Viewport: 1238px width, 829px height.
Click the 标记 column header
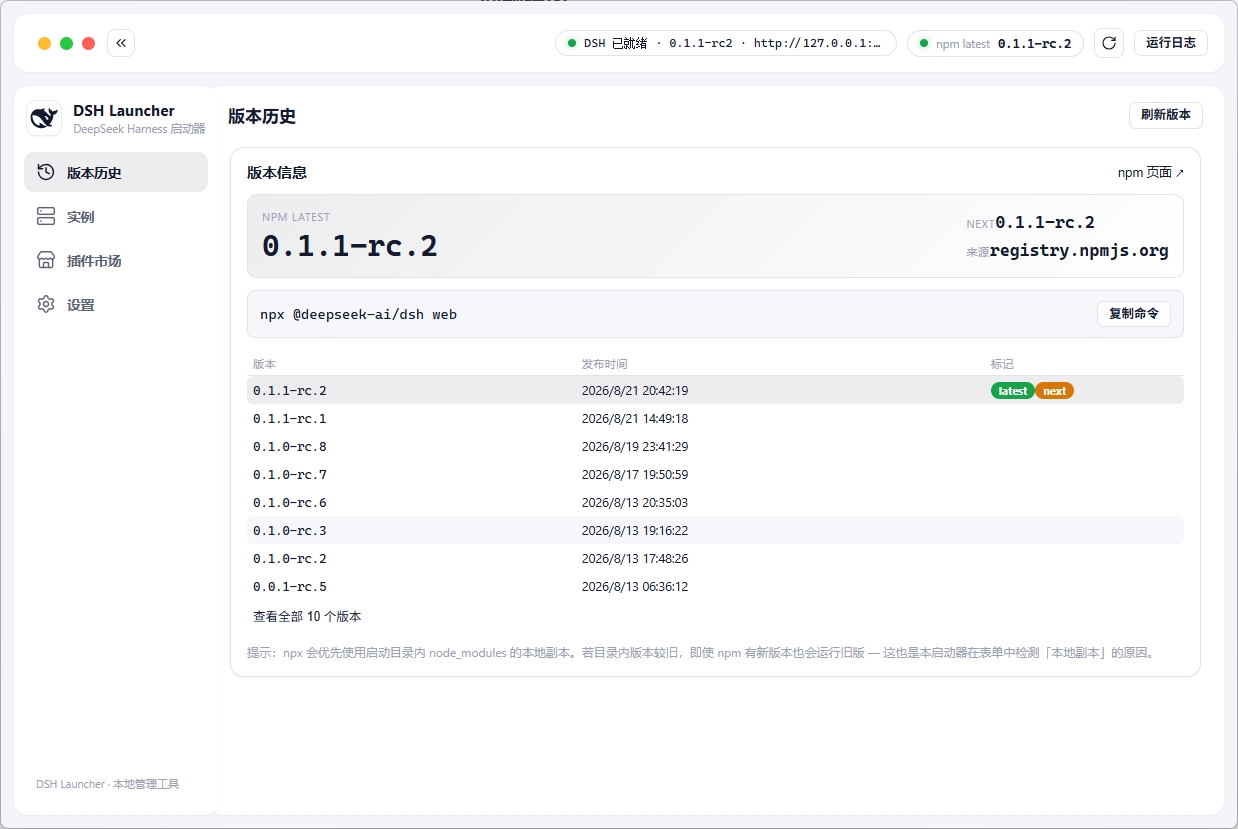1002,364
